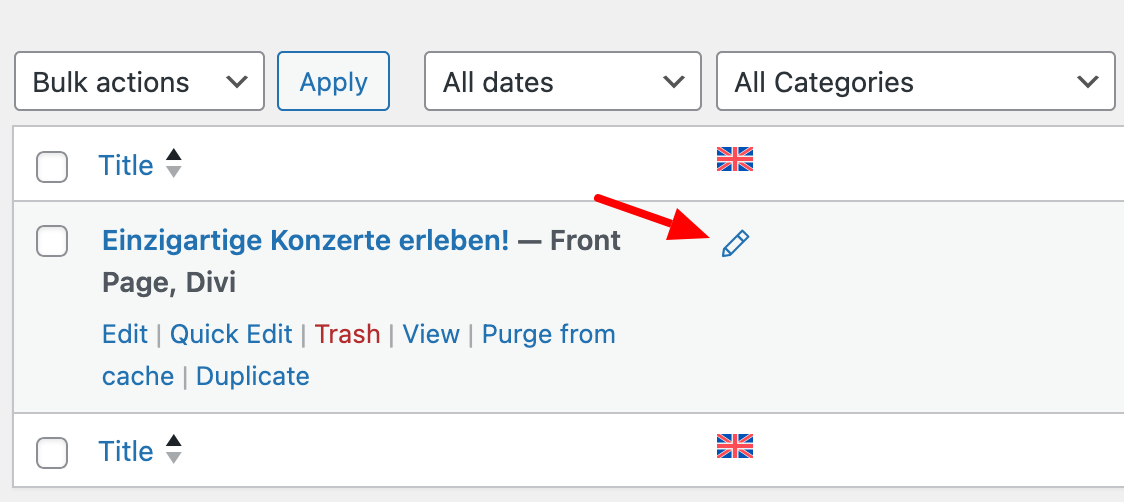Viewport: 1124px width, 502px height.
Task: Duplicate the front page
Action: point(252,376)
